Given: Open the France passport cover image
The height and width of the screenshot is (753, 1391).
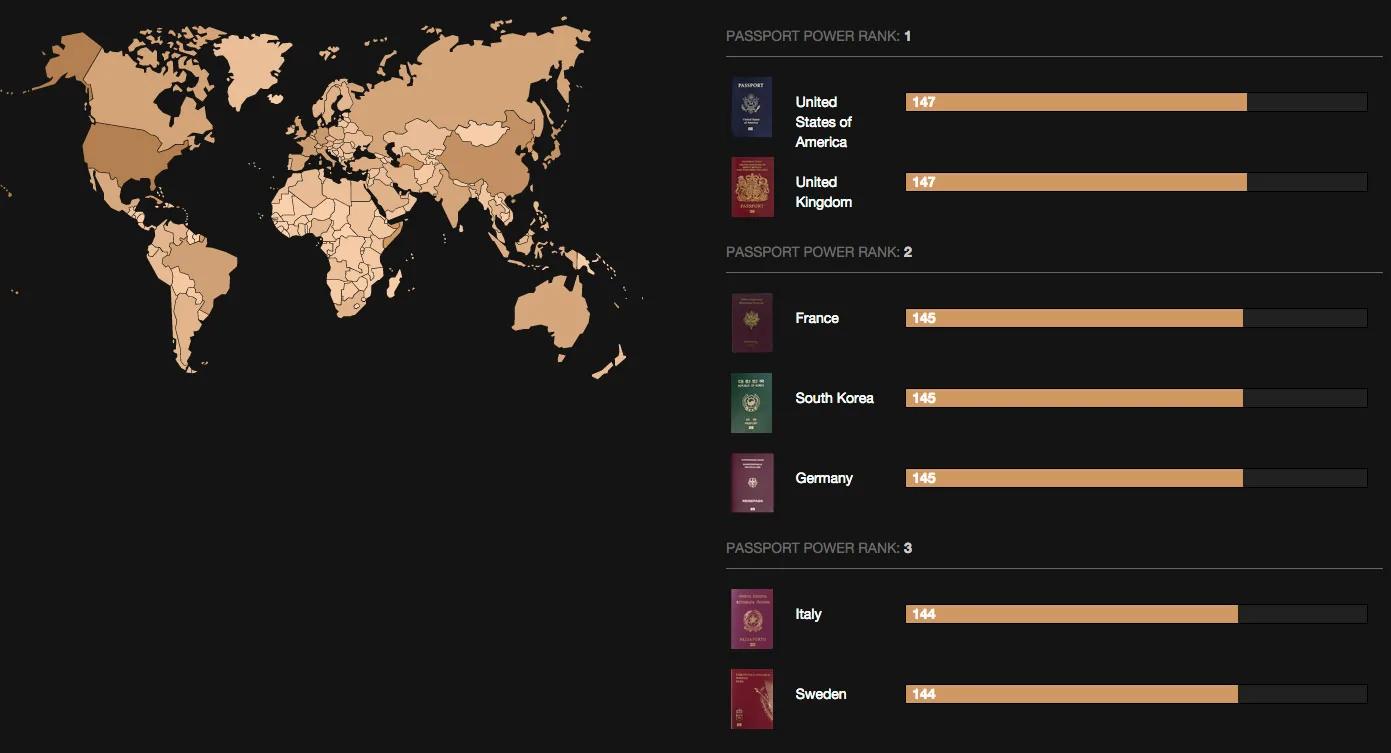Looking at the screenshot, I should click(752, 323).
